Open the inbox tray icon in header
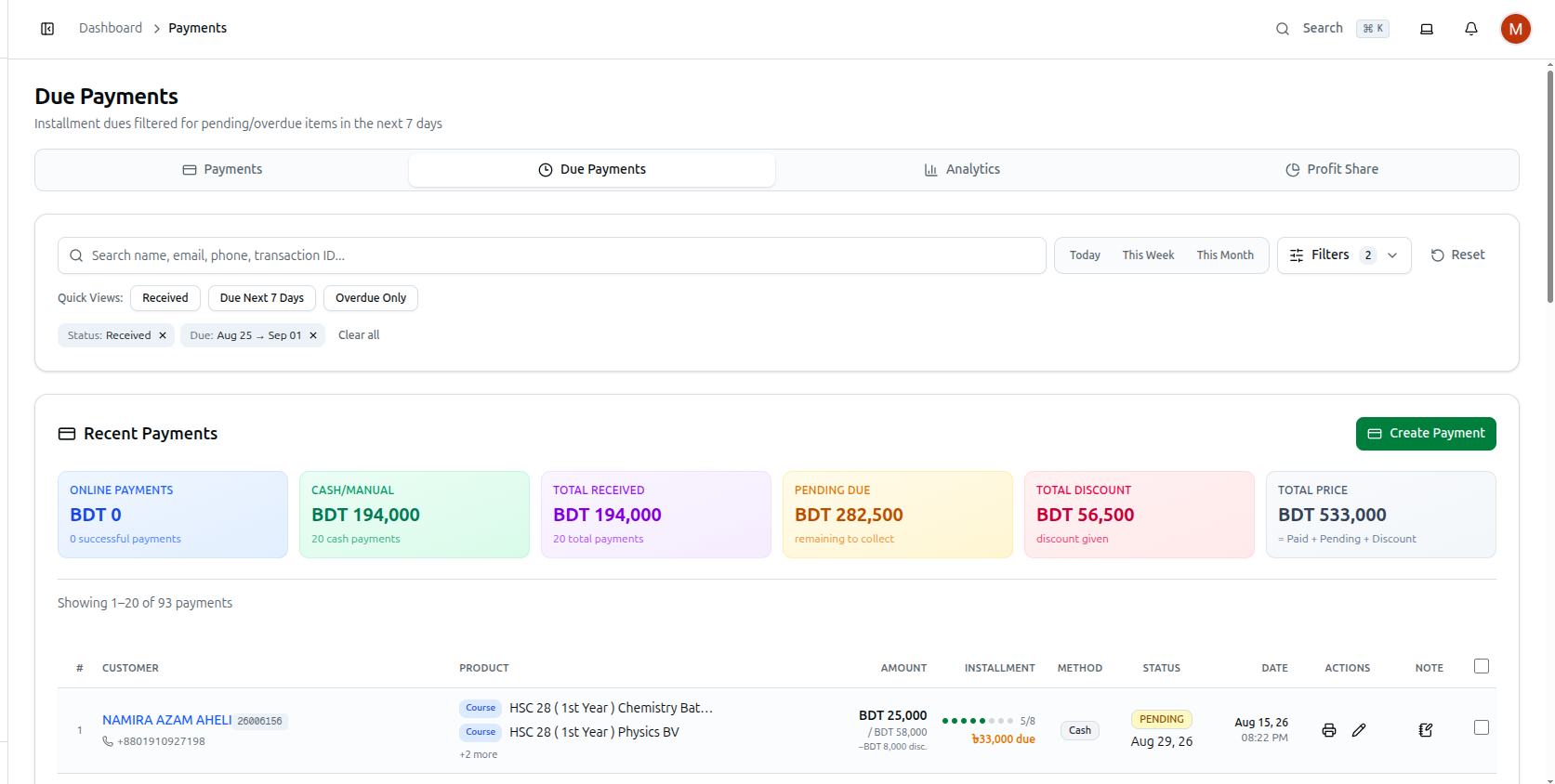Image resolution: width=1555 pixels, height=784 pixels. click(x=1426, y=29)
